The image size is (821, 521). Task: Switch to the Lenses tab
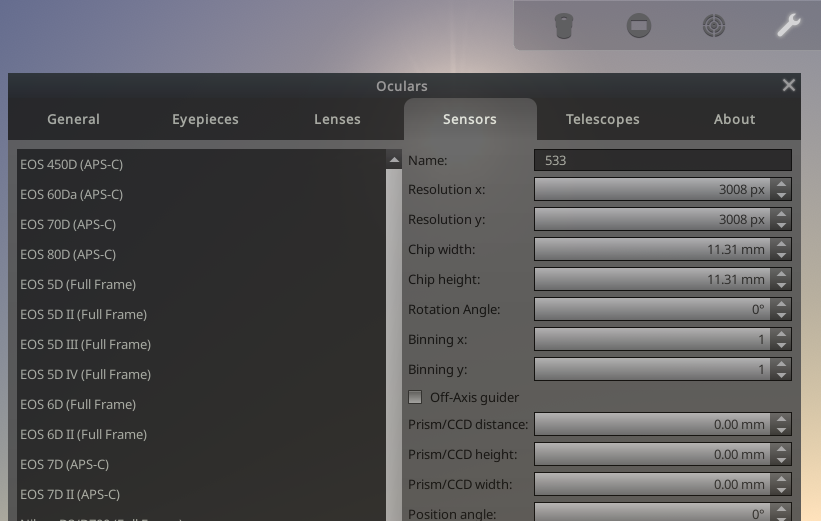tap(337, 119)
